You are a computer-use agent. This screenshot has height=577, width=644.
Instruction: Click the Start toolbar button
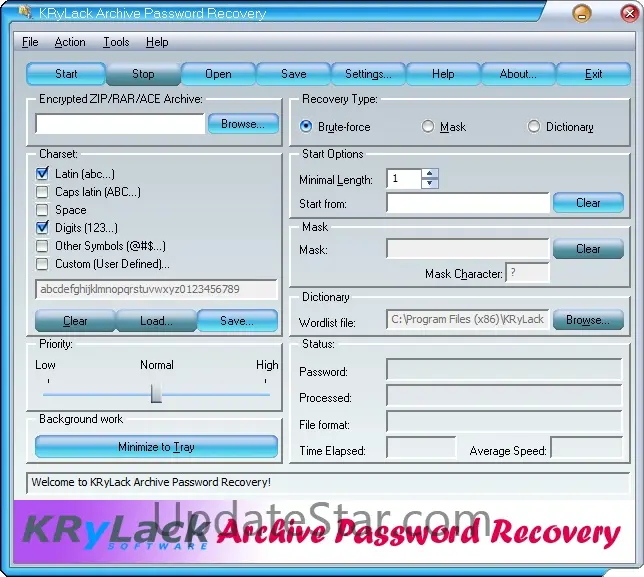pyautogui.click(x=66, y=74)
